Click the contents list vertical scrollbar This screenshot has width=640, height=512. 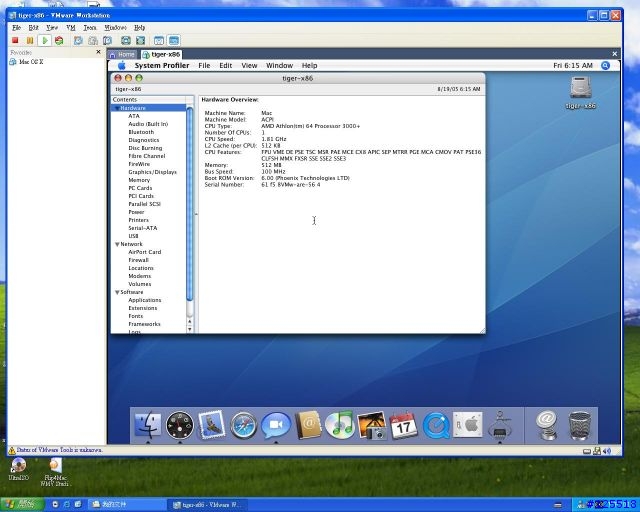190,204
